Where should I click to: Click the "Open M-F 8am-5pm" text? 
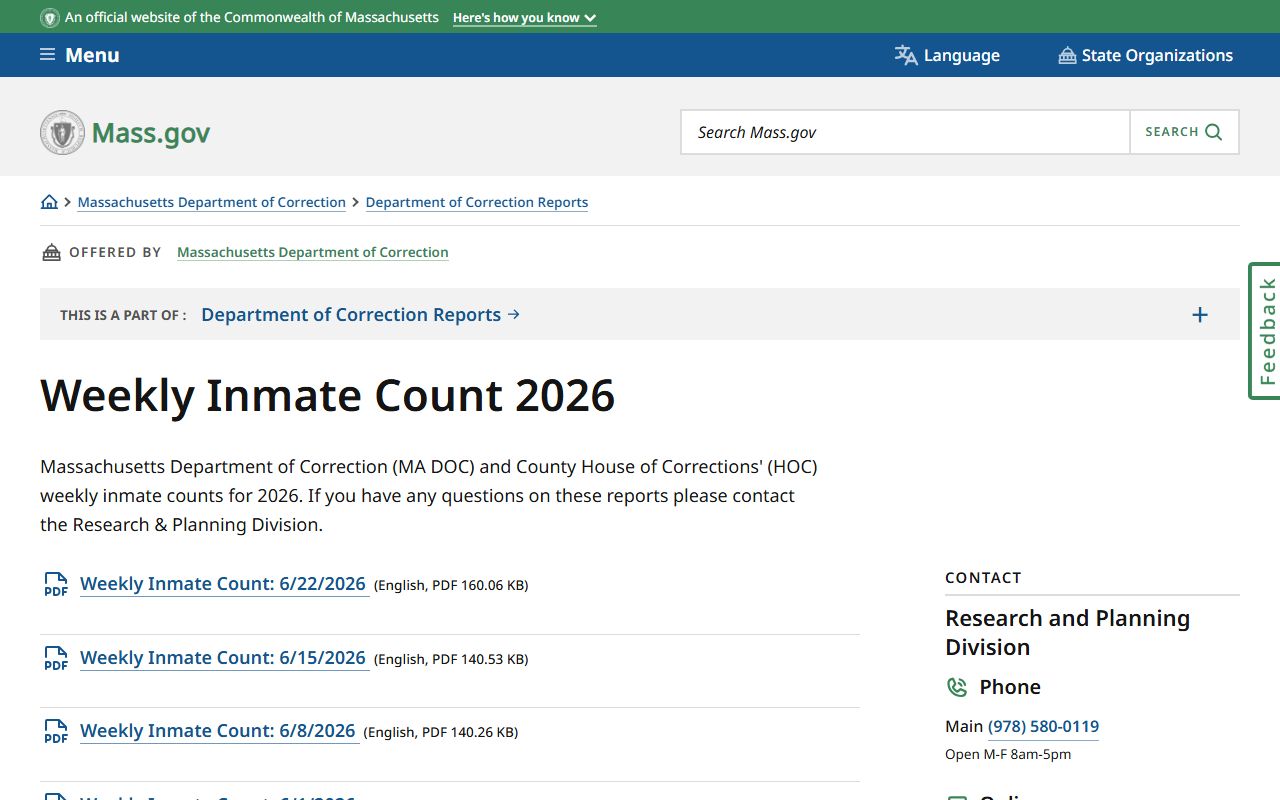1008,754
